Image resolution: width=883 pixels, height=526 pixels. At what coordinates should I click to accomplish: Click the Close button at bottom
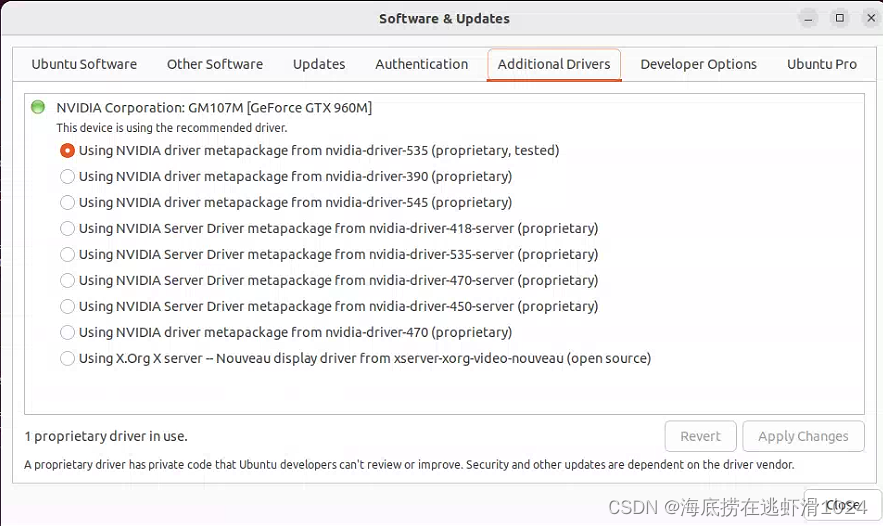click(842, 505)
